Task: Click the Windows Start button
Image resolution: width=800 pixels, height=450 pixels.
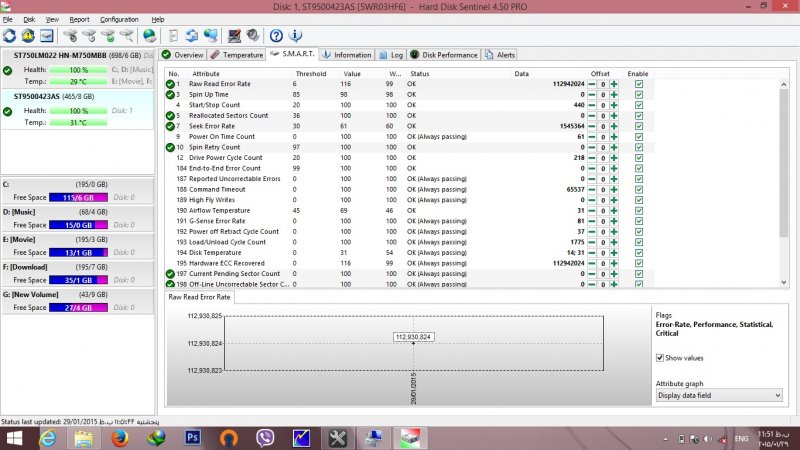Action: click(14, 438)
